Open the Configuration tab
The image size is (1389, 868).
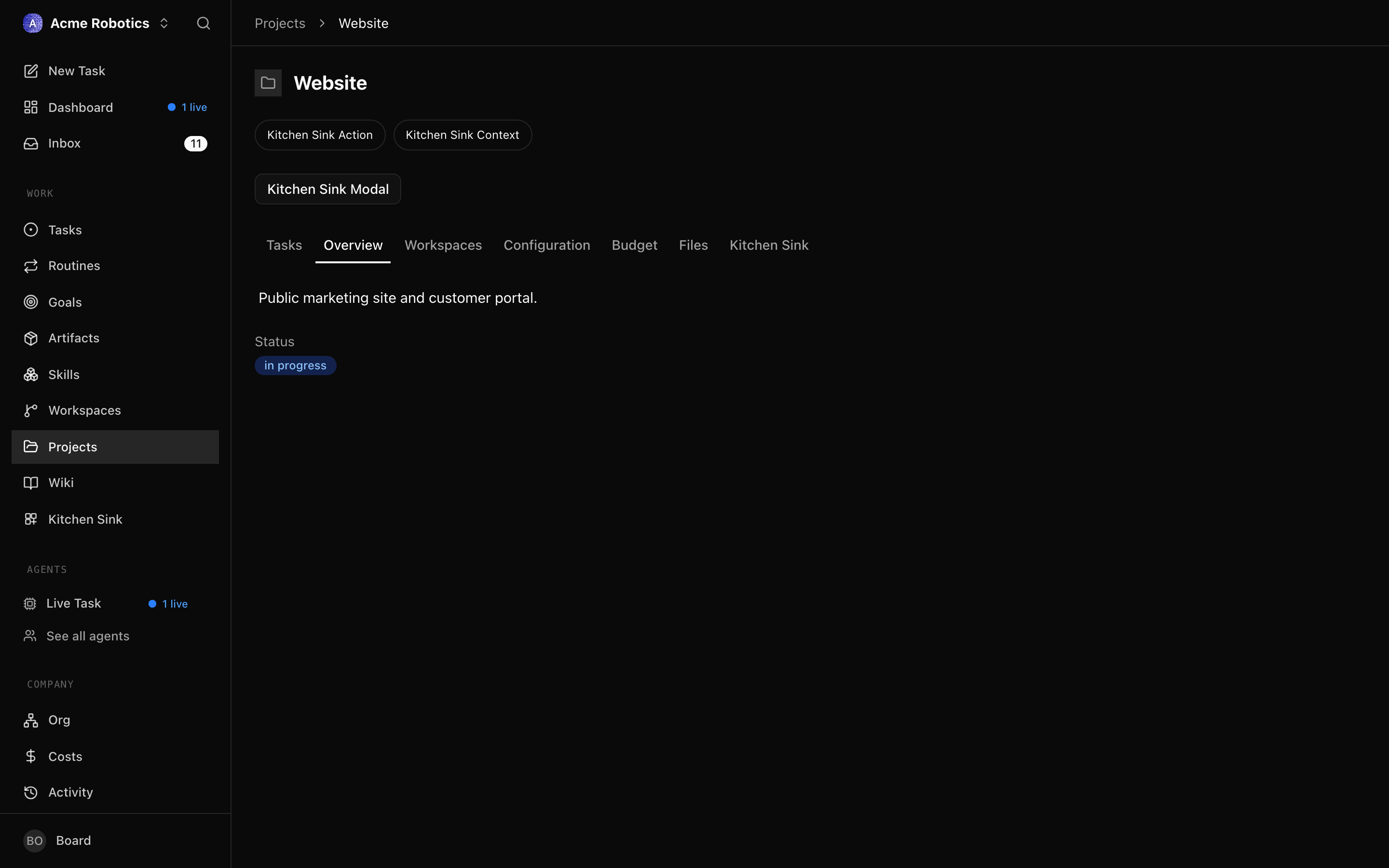[547, 245]
